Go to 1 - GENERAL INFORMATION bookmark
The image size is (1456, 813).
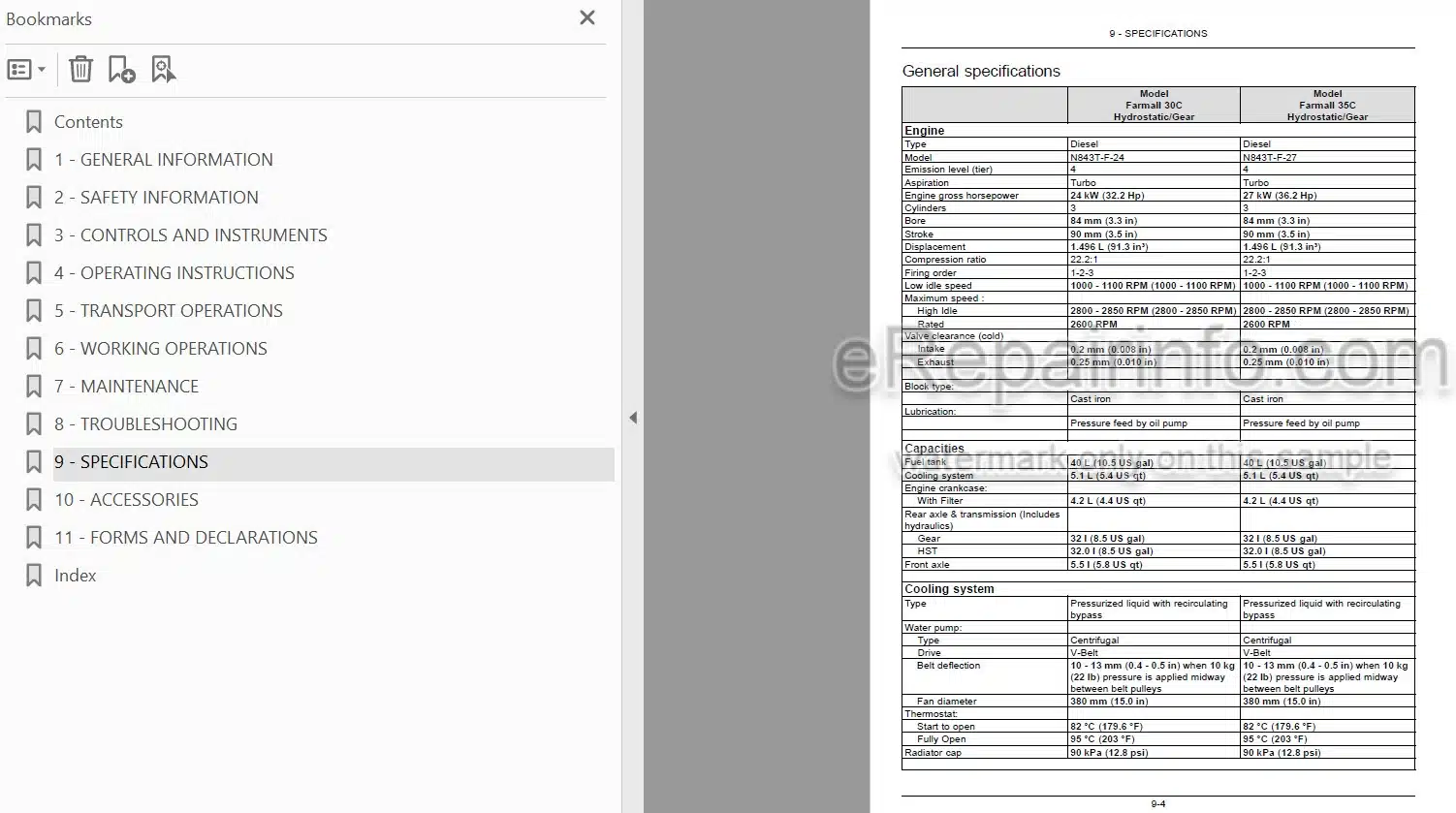164,160
